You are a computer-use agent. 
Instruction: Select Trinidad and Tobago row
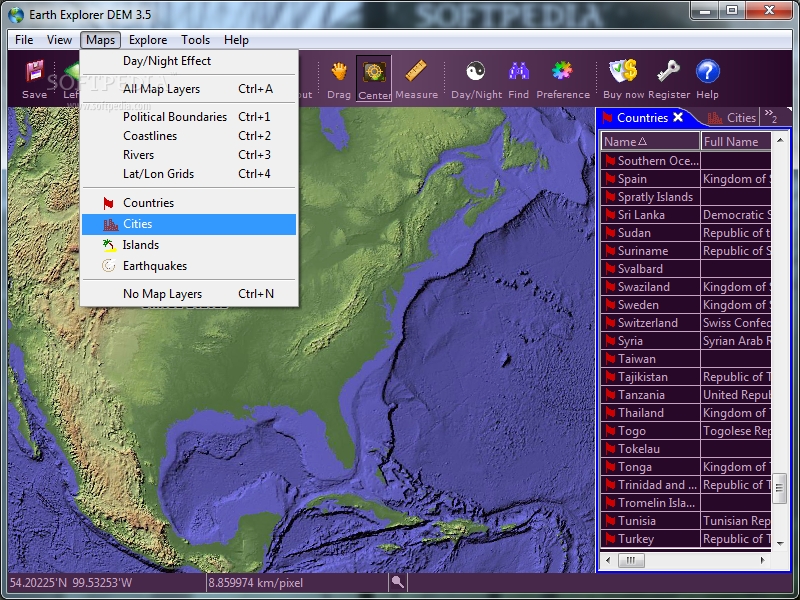click(x=686, y=485)
